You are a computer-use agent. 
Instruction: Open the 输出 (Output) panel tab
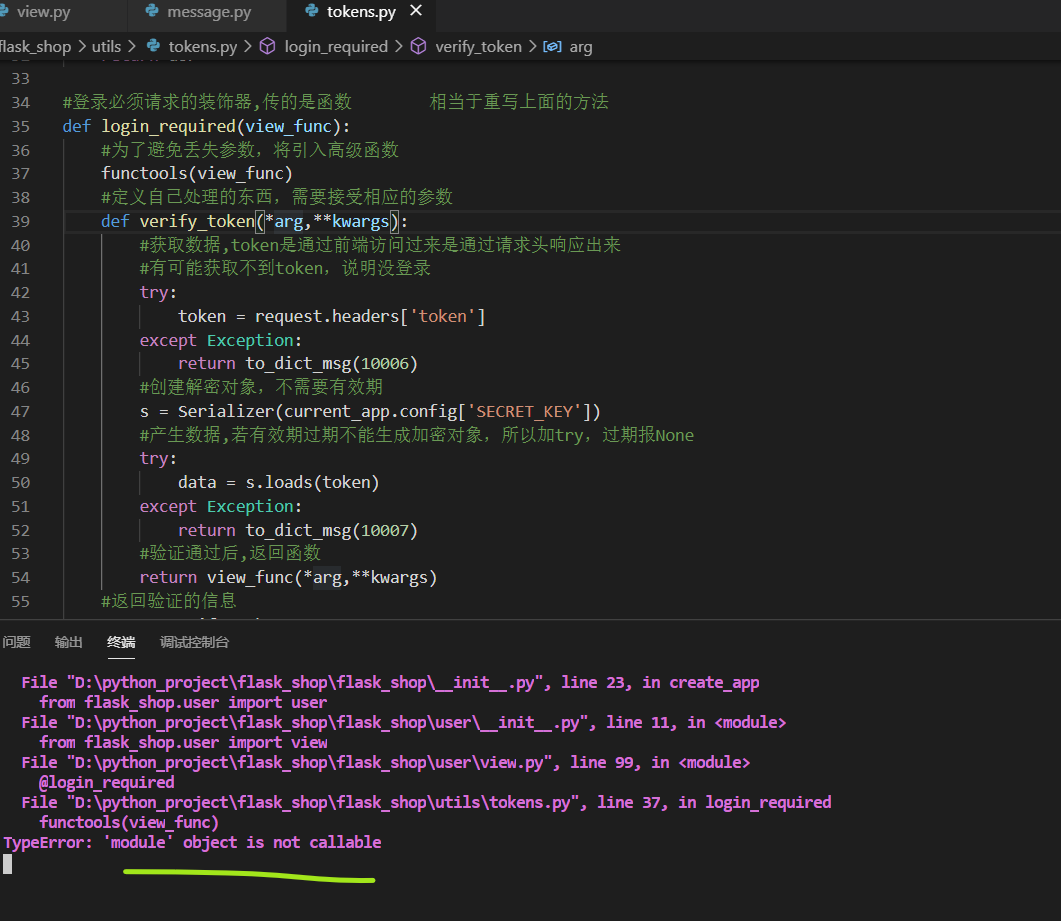68,642
